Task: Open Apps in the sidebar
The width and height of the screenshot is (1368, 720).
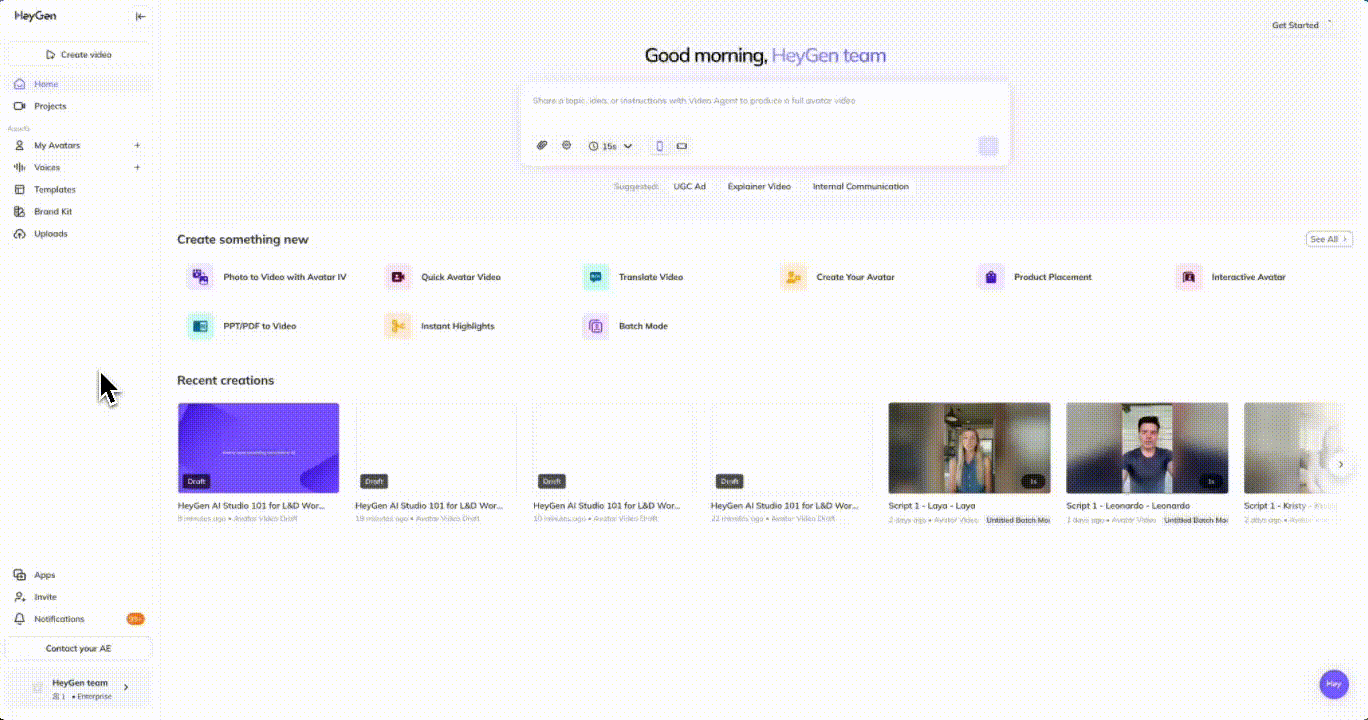Action: click(x=79, y=575)
